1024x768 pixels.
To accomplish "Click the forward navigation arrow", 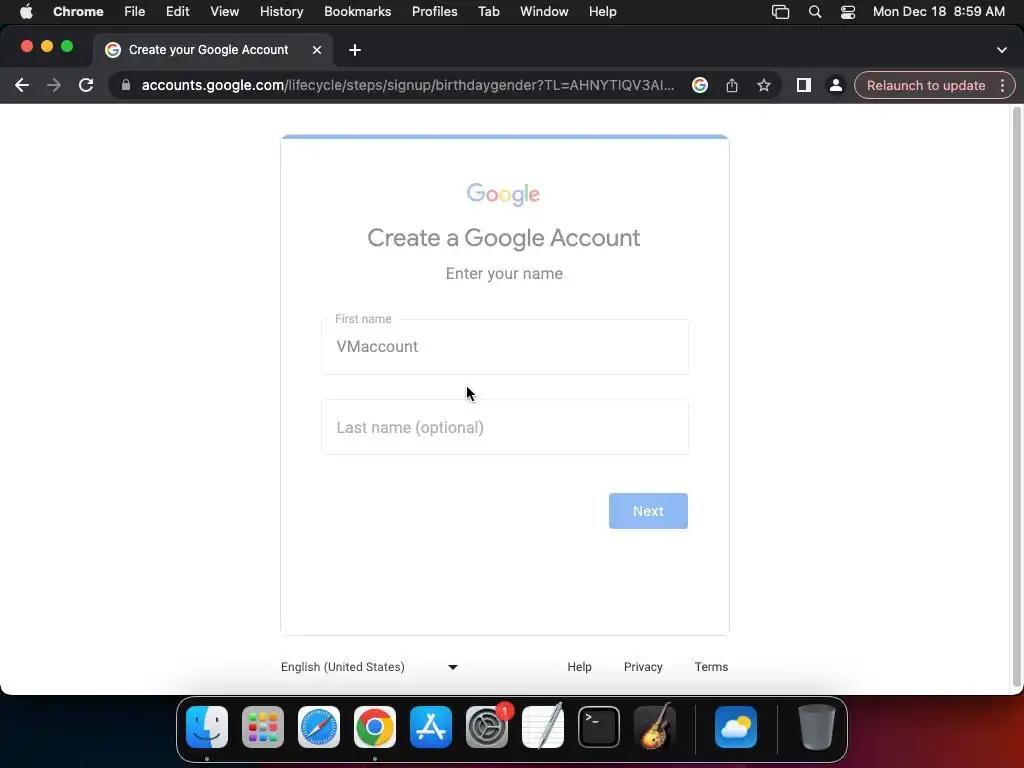I will tap(54, 86).
